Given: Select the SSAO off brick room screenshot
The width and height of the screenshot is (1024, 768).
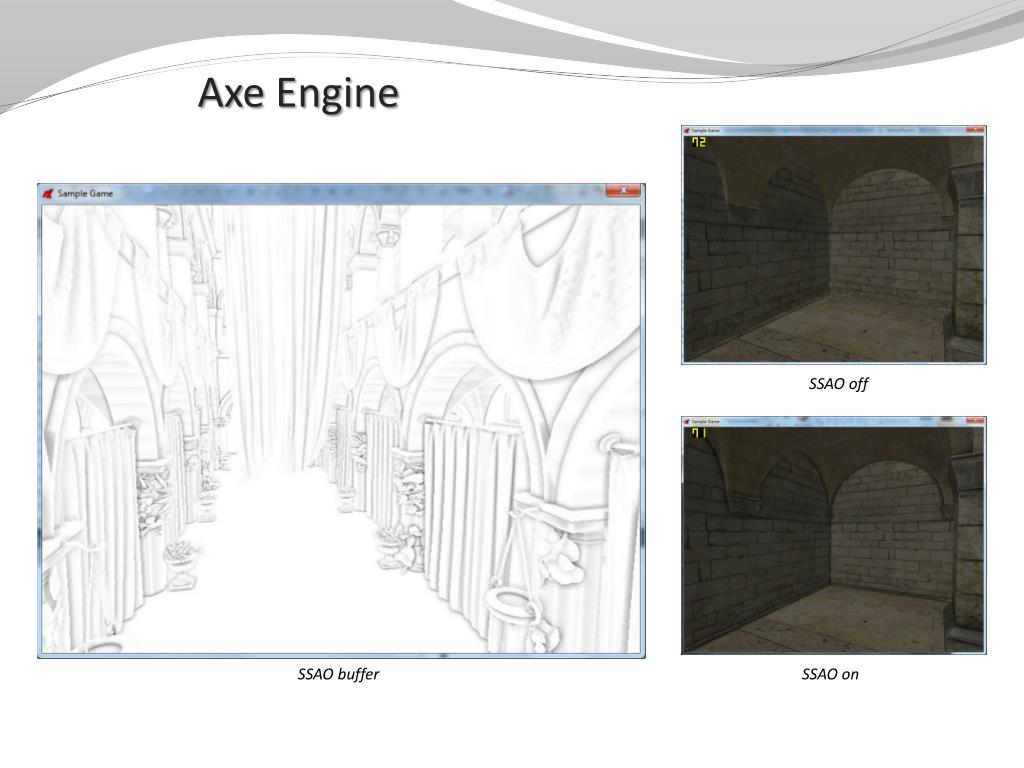Looking at the screenshot, I should 834,250.
